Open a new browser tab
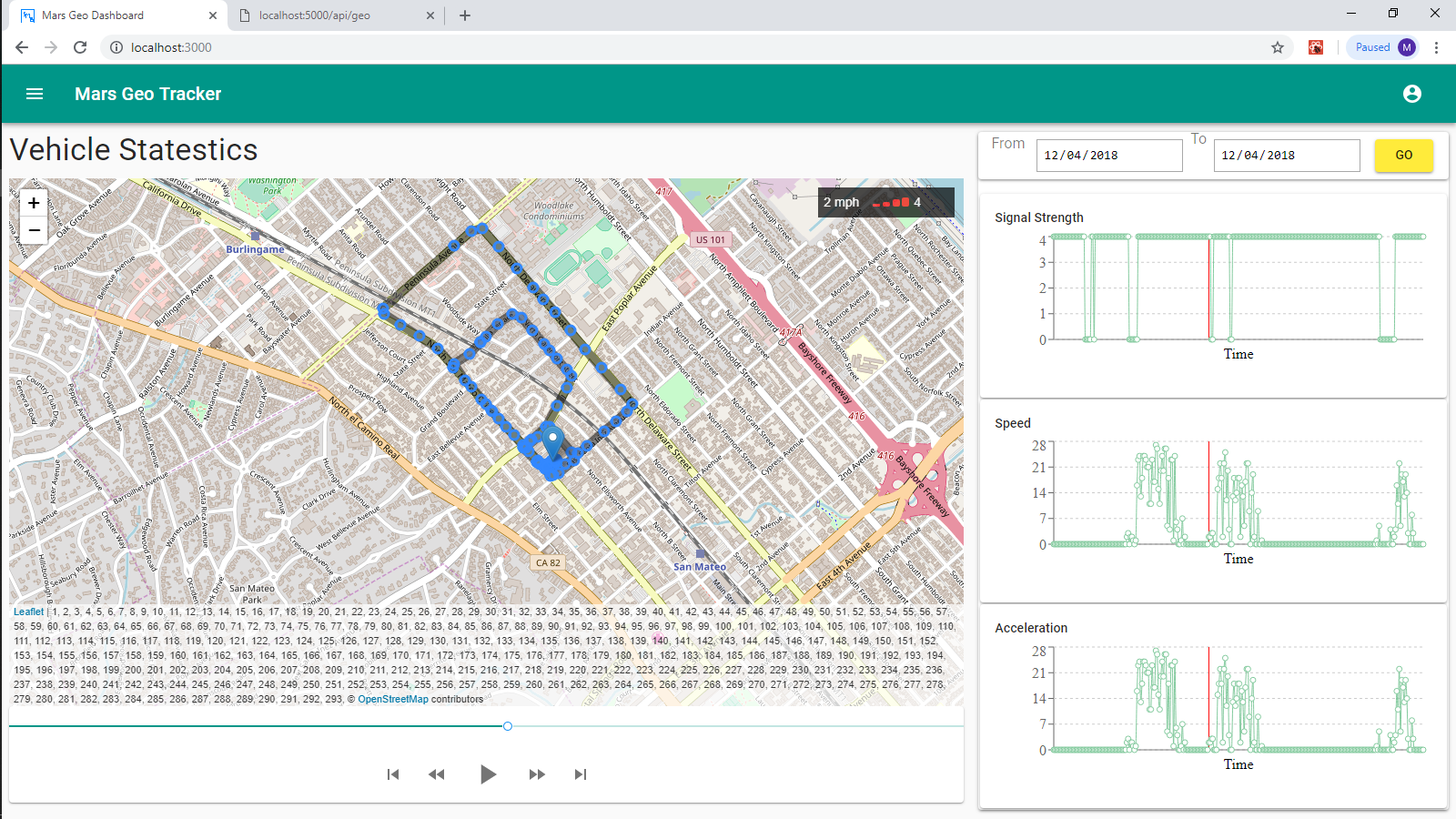 [465, 15]
